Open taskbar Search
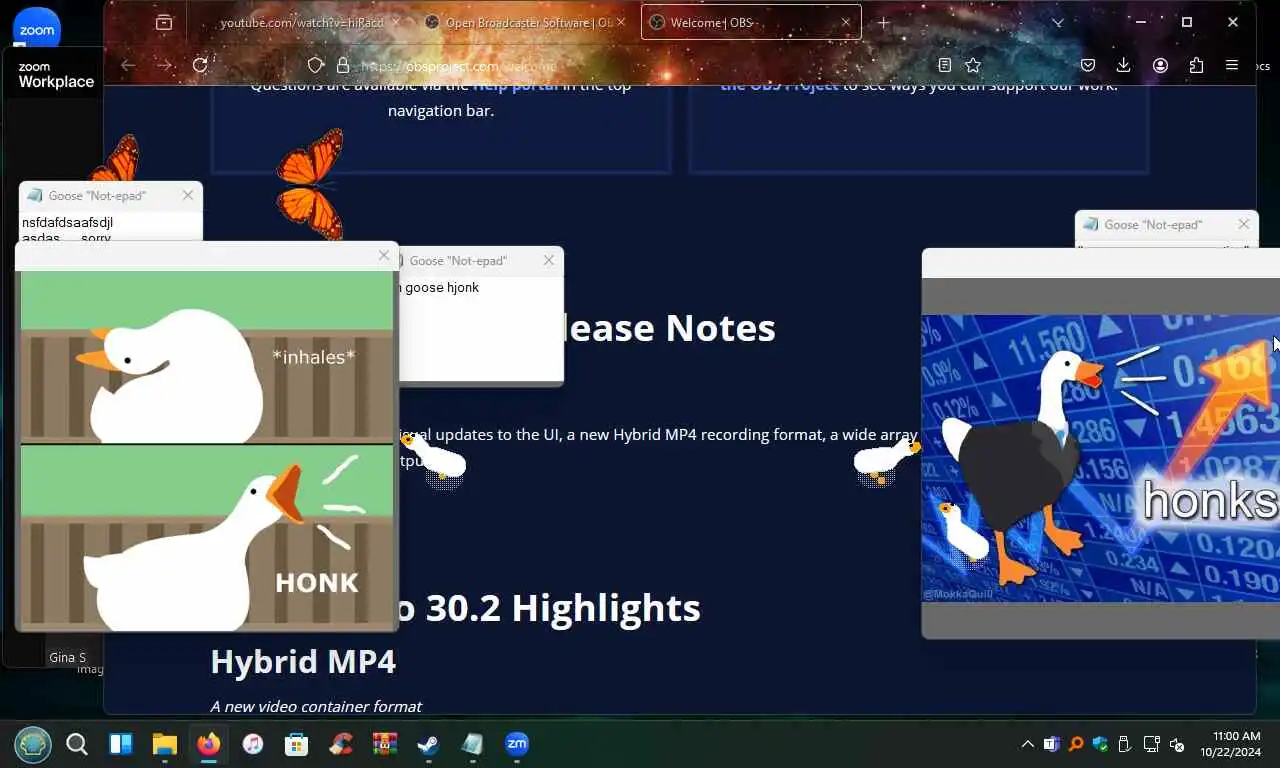The height and width of the screenshot is (768, 1280). pos(77,744)
